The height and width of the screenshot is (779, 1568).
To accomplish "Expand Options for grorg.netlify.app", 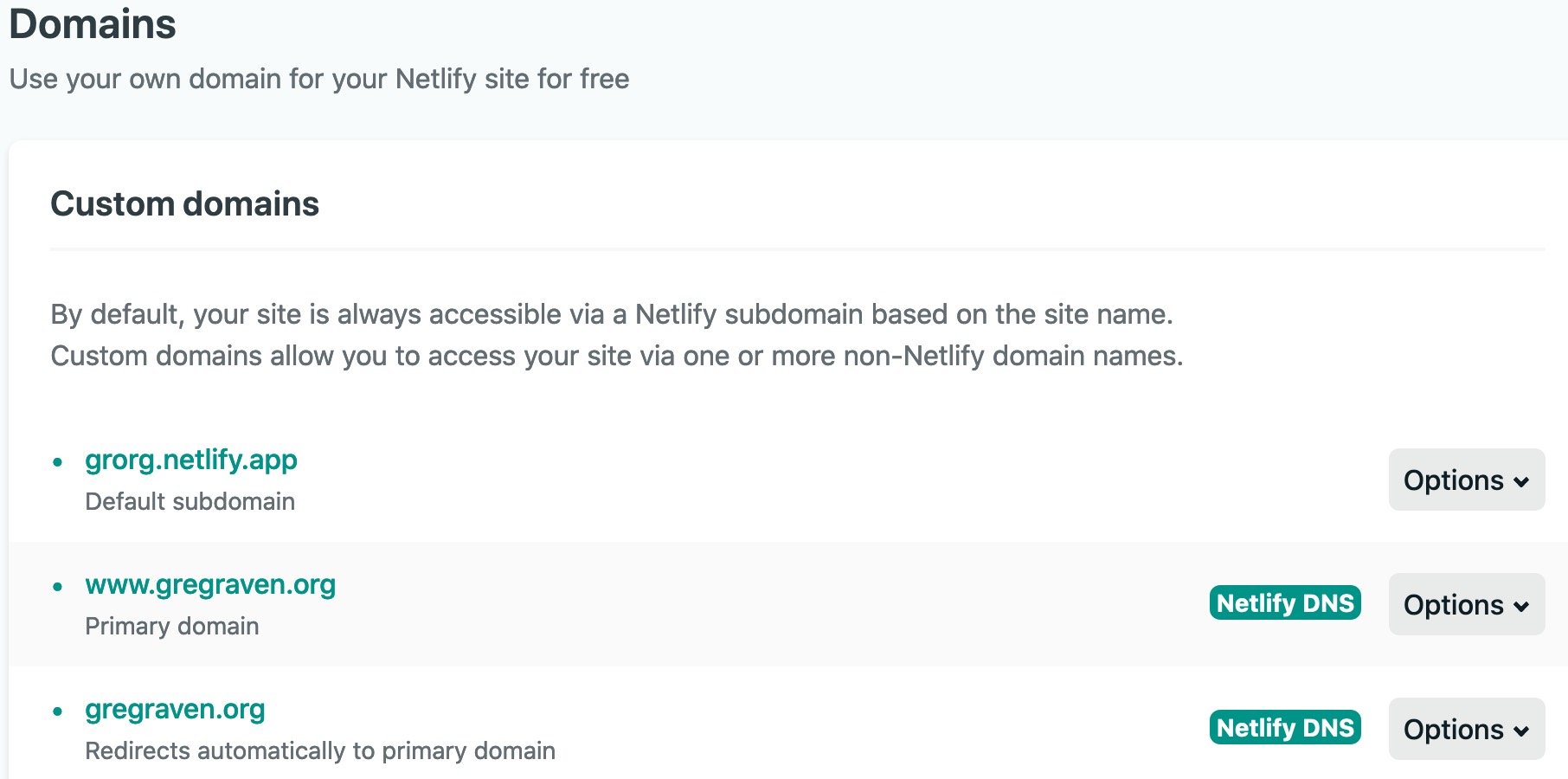I will pos(1466,480).
